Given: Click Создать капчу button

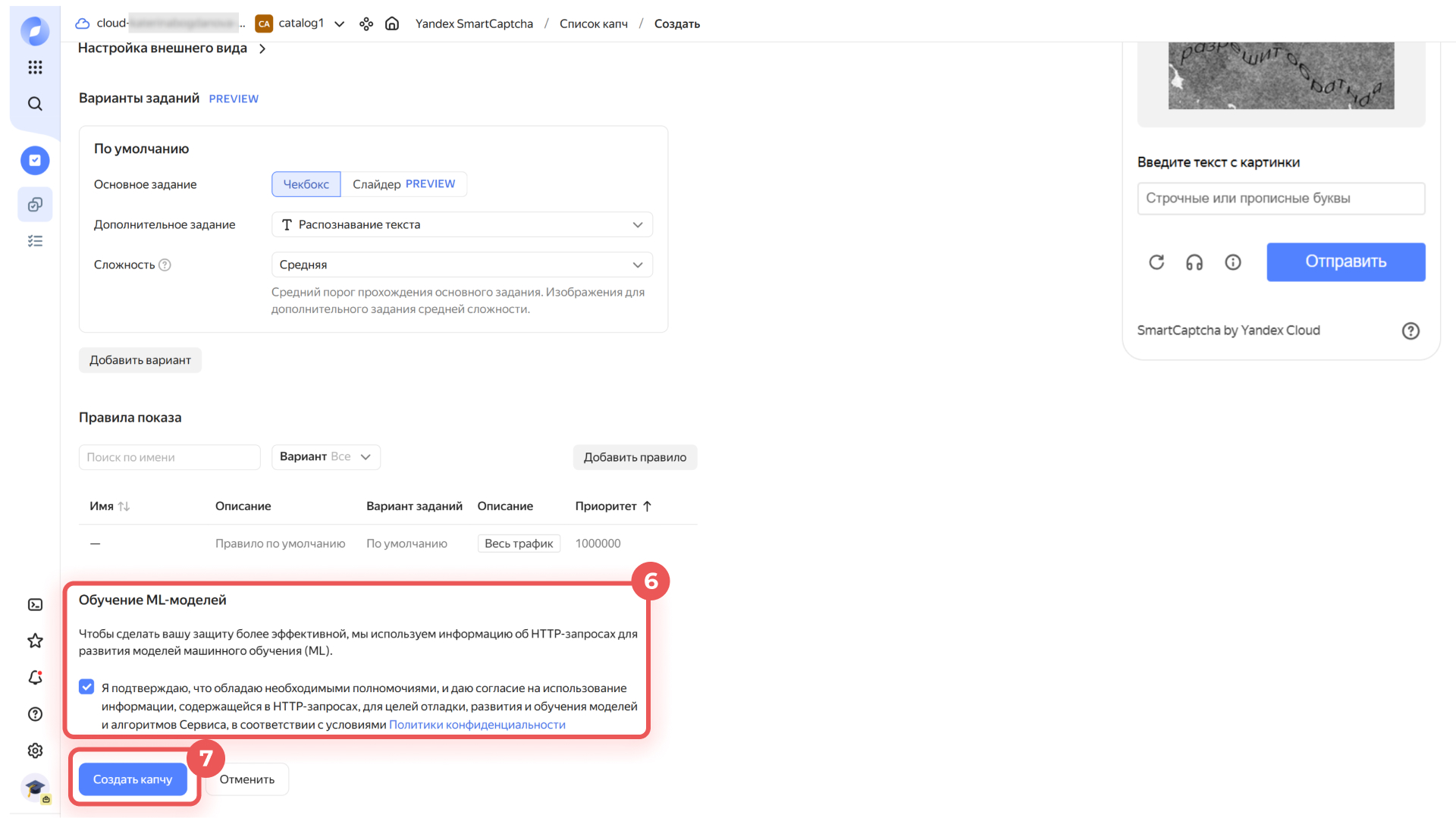Looking at the screenshot, I should coord(133,779).
